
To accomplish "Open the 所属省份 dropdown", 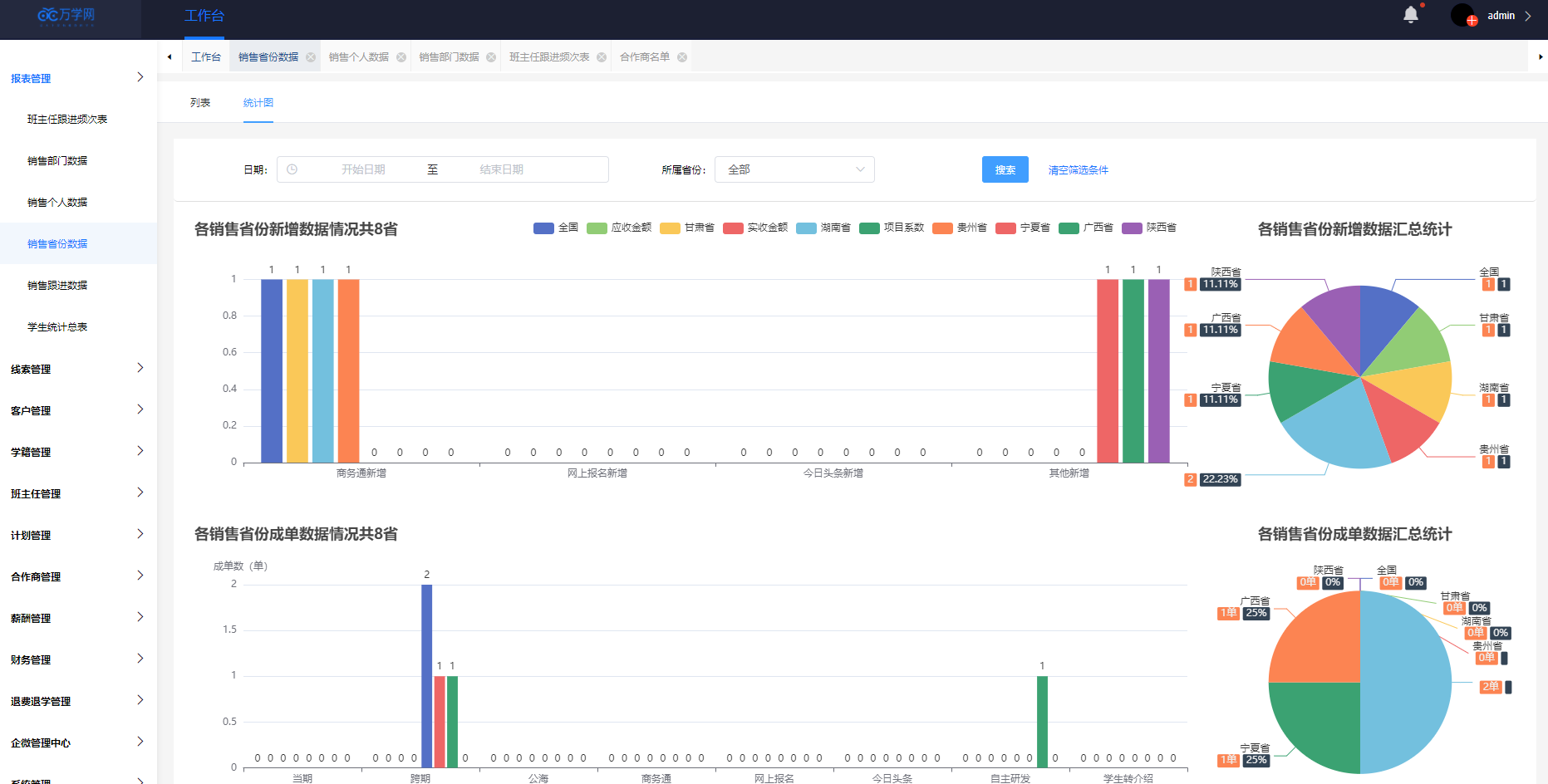I will tap(794, 169).
